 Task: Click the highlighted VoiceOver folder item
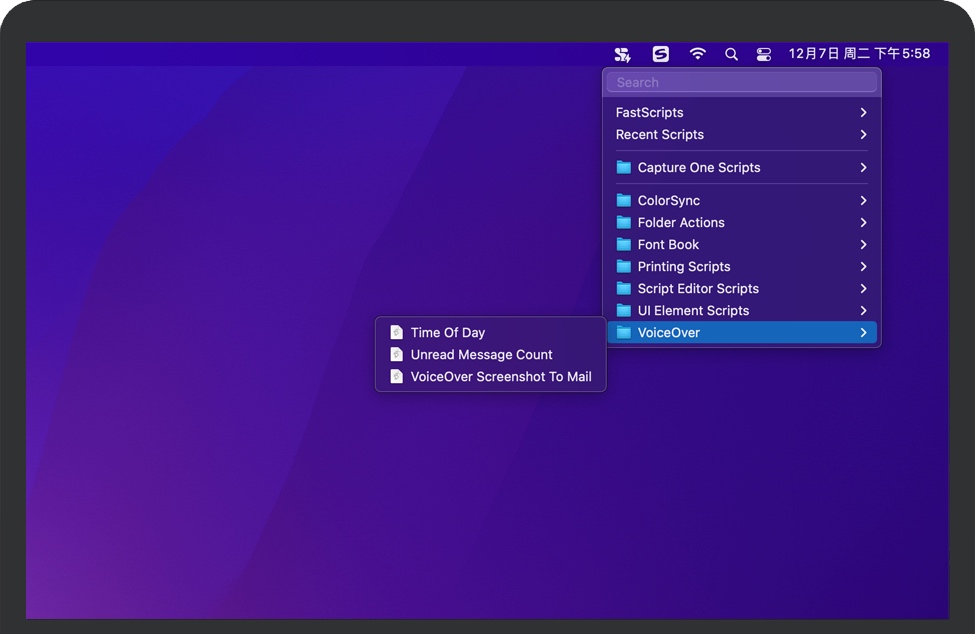click(x=668, y=333)
